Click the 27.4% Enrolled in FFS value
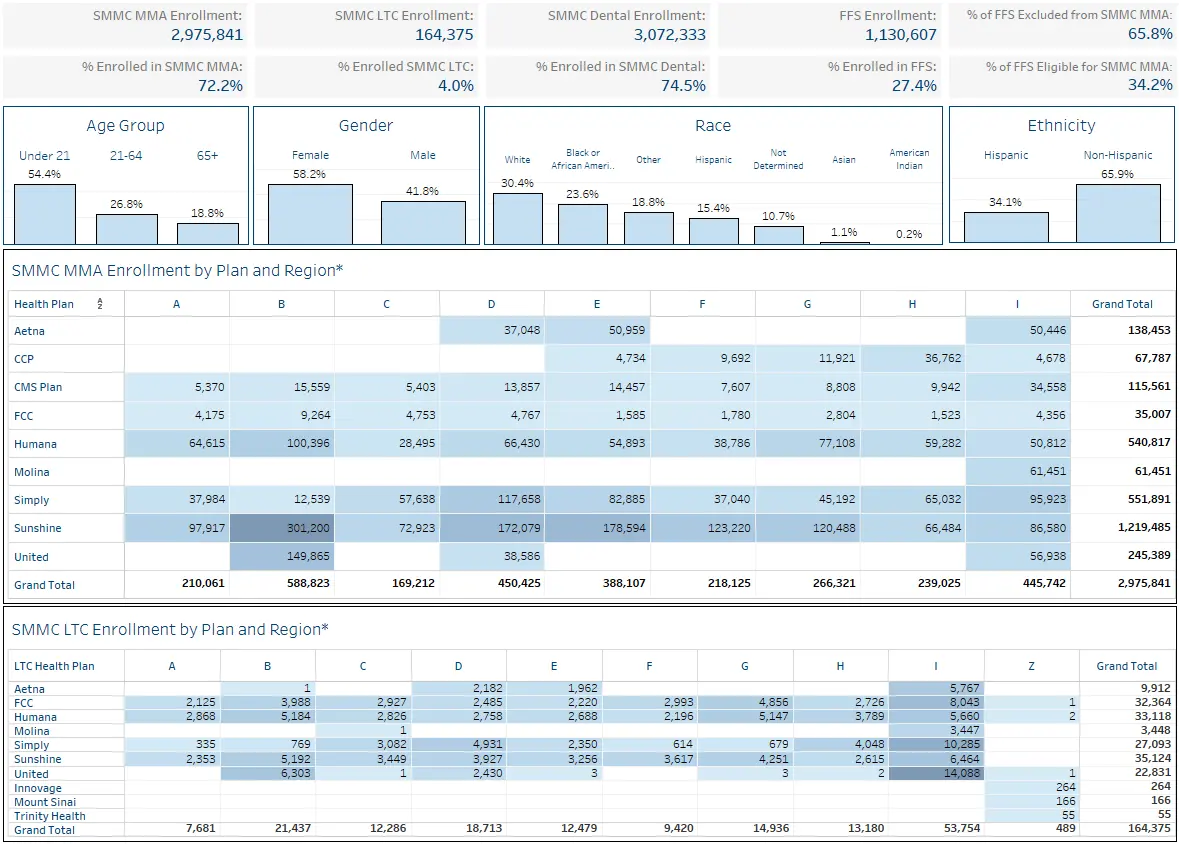1179x844 pixels. (x=914, y=86)
